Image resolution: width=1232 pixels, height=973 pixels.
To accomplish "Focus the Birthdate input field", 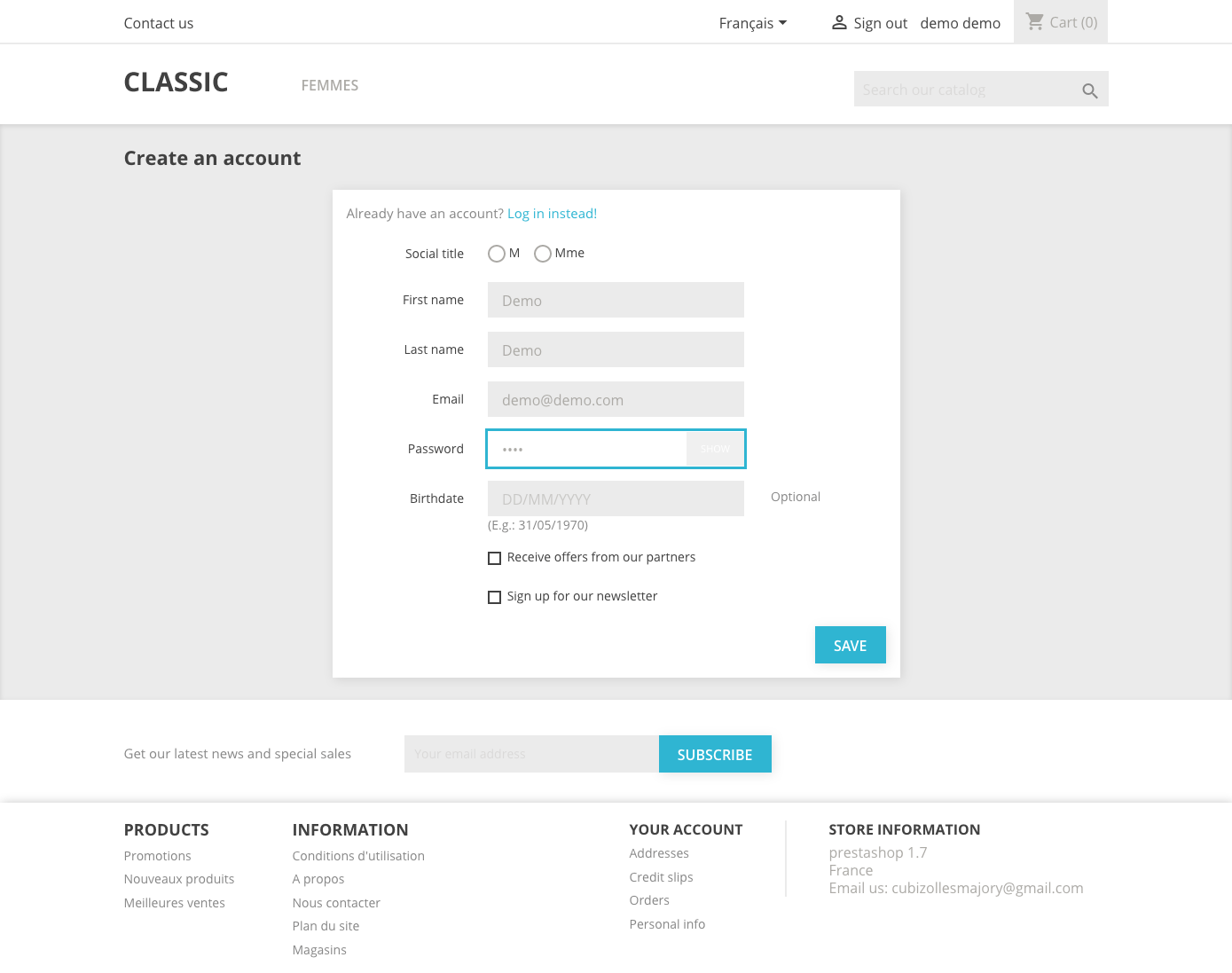I will pos(616,498).
